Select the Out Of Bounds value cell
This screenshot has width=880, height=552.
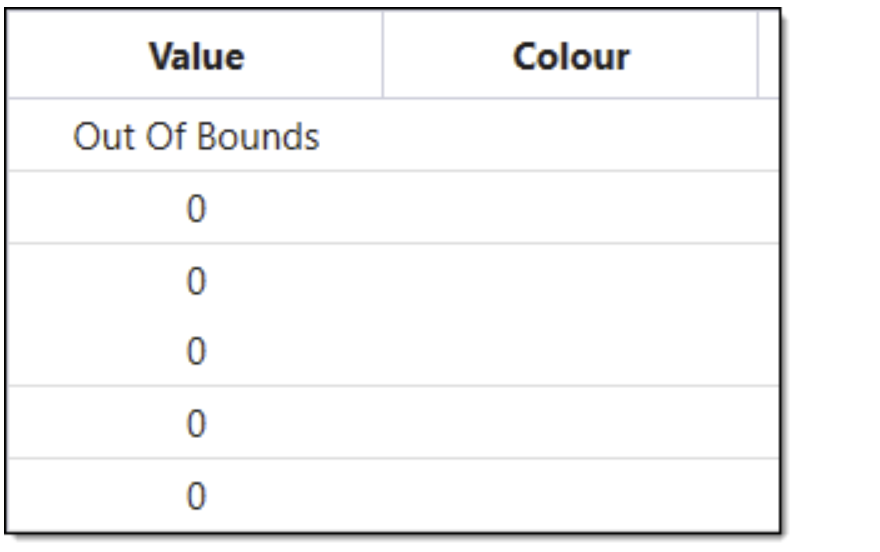coord(196,136)
